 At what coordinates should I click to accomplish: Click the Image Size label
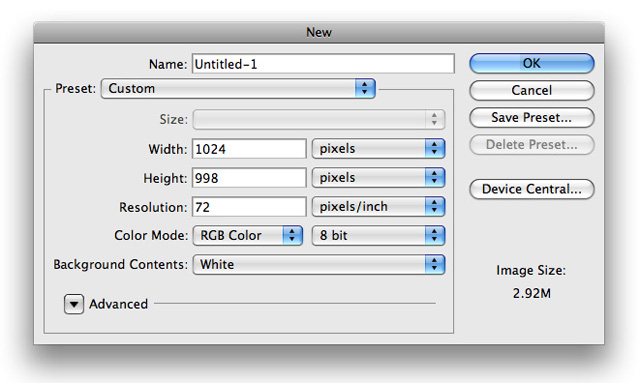tap(531, 270)
